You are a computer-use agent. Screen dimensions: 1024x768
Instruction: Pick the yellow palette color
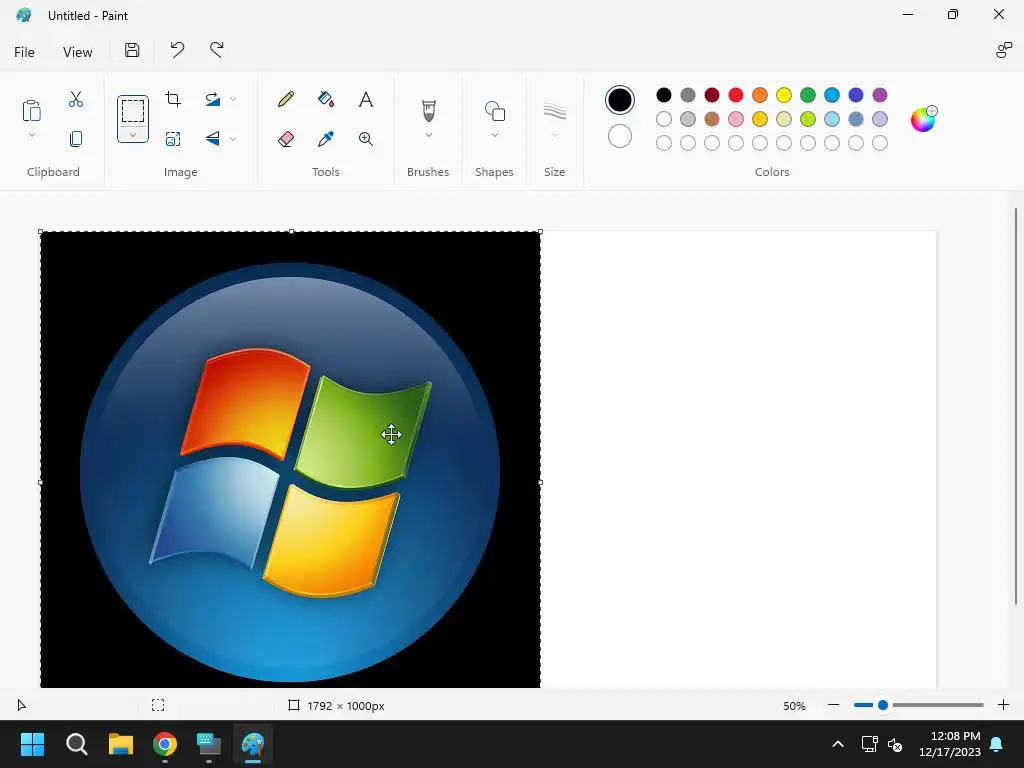point(784,95)
